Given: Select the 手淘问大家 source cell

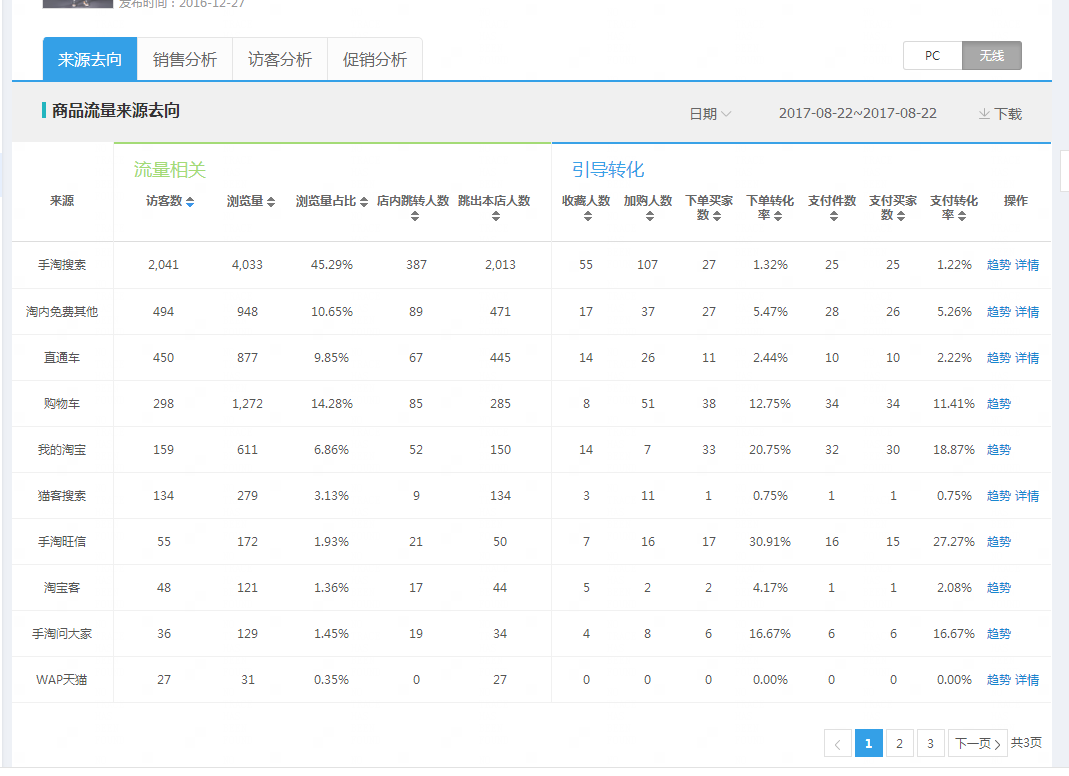Looking at the screenshot, I should [62, 634].
